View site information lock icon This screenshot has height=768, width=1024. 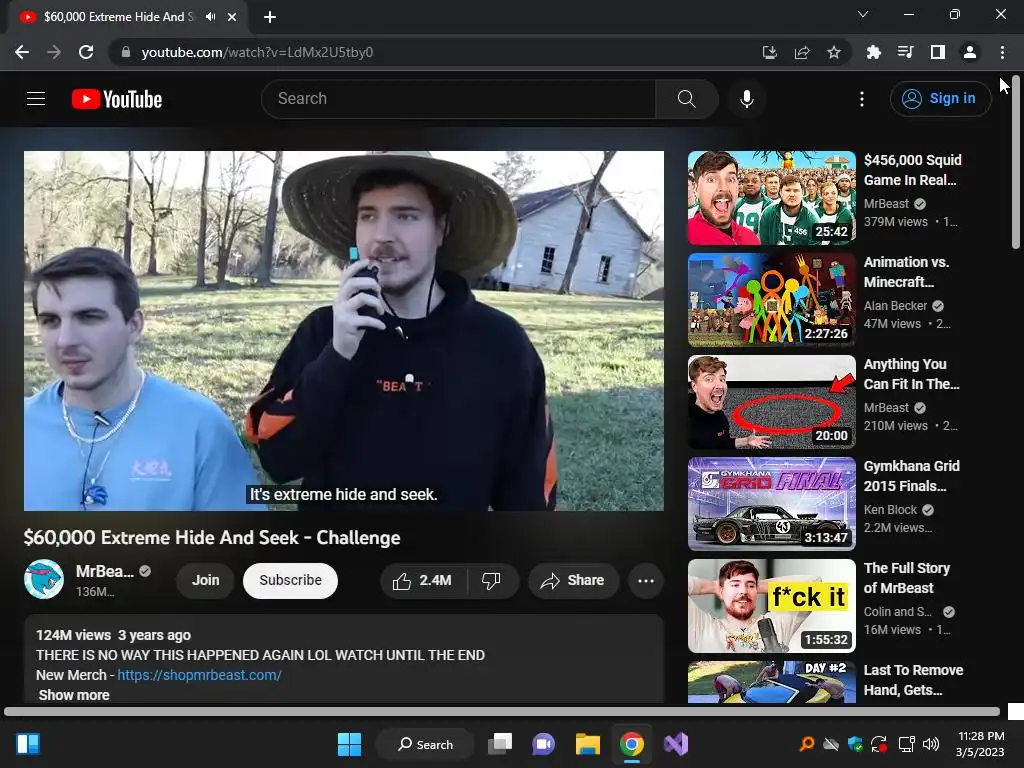point(126,52)
